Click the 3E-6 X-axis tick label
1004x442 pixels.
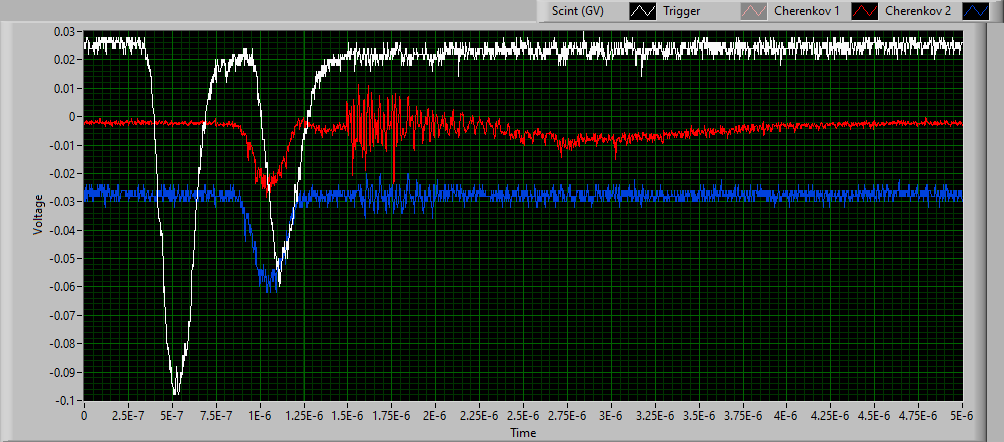[611, 415]
